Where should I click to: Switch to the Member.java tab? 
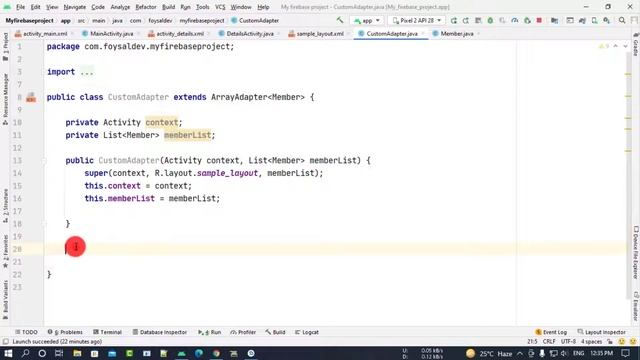(456, 34)
